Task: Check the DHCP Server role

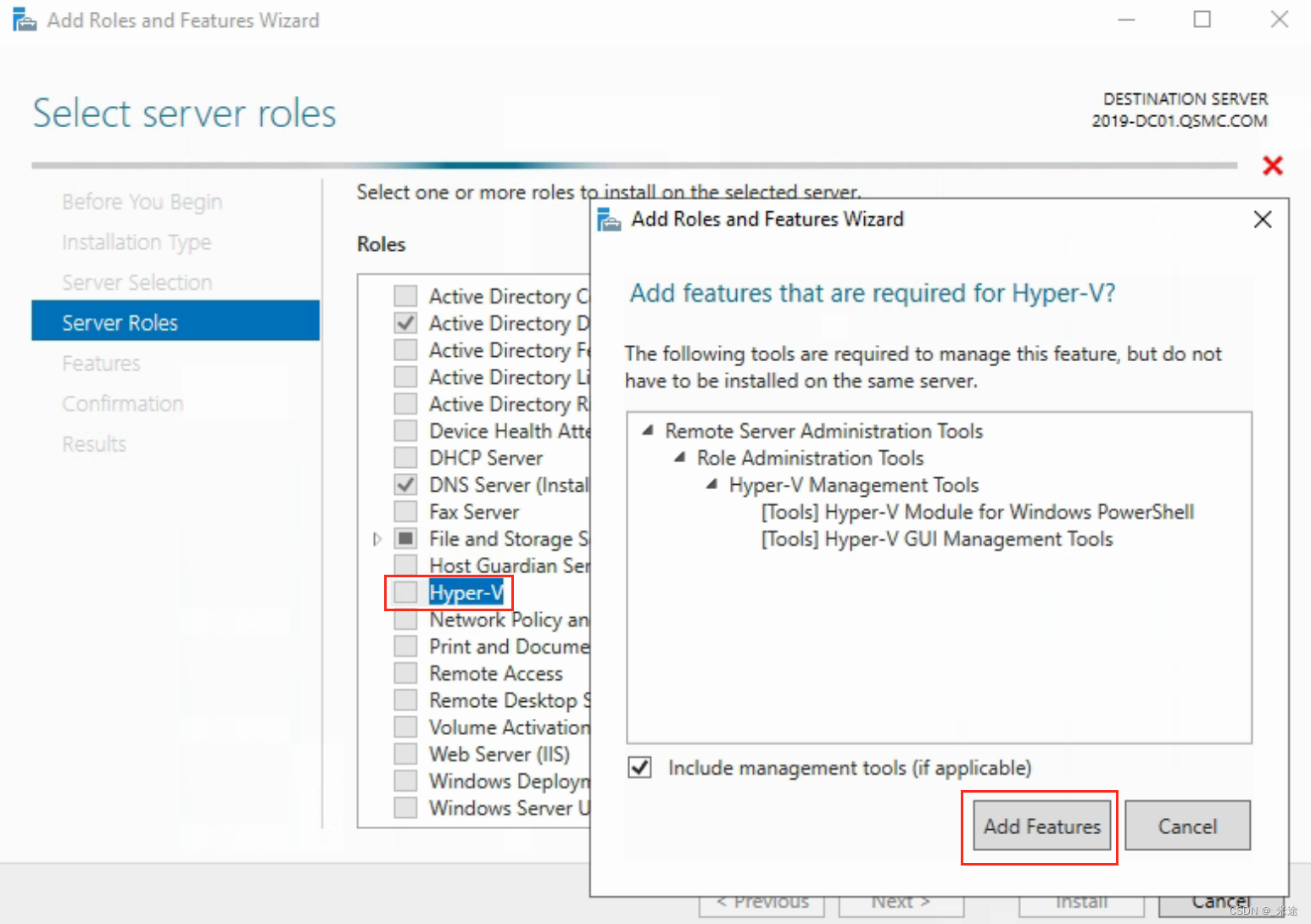Action: point(404,458)
